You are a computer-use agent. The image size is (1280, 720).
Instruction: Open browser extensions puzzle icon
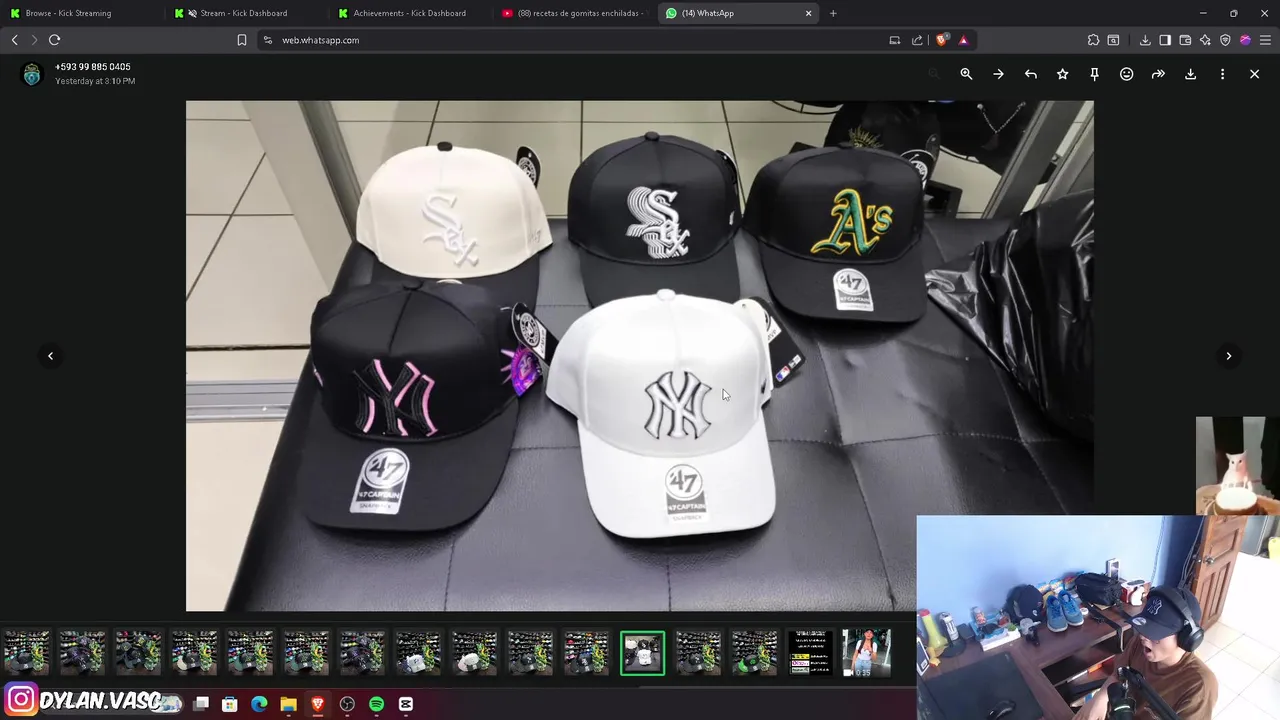(1093, 40)
